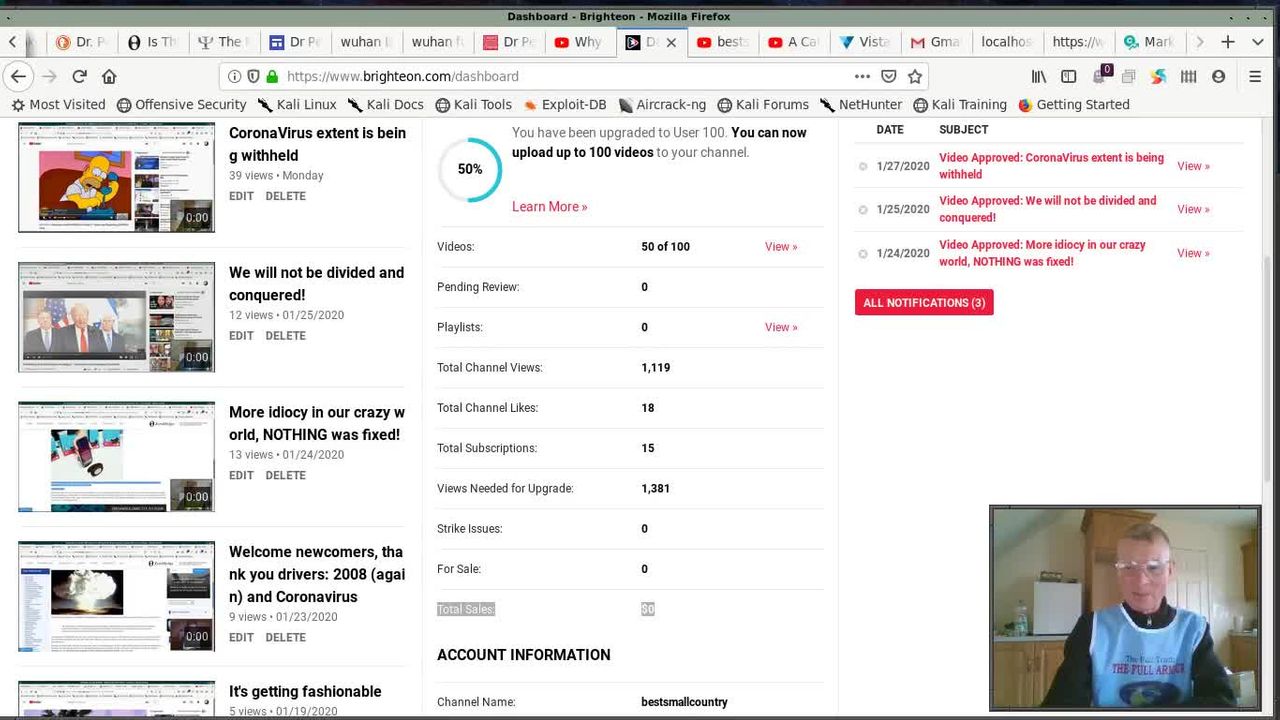
Task: Click the Learn More link
Action: tap(549, 207)
